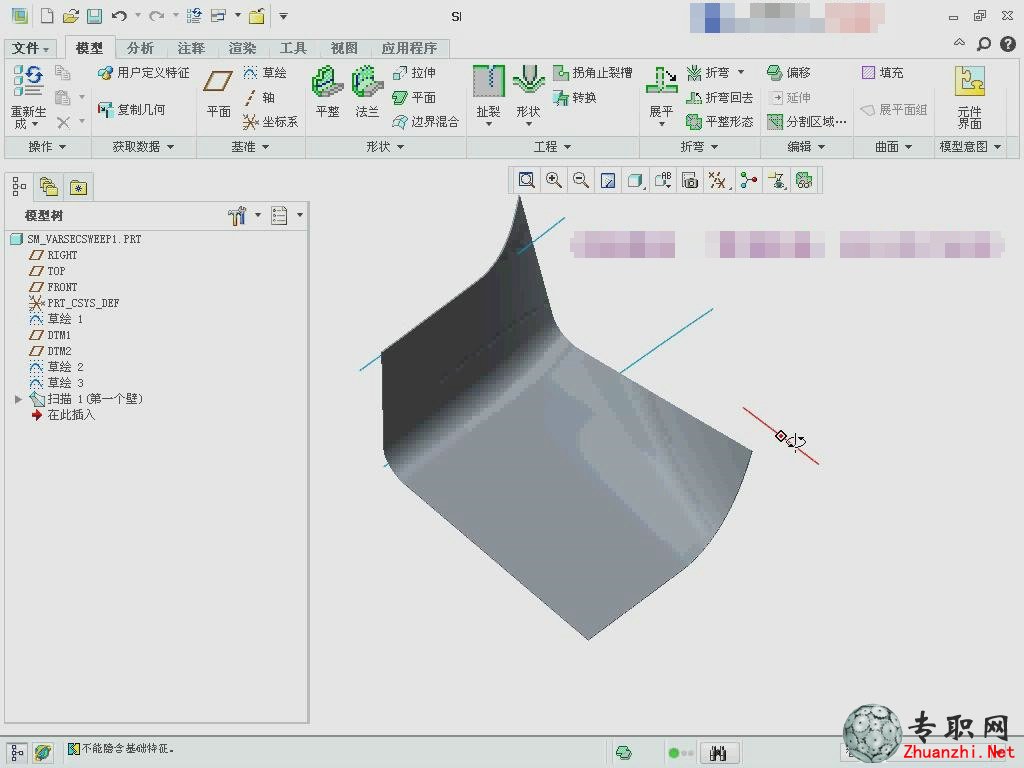1024x768 pixels.
Task: Insert a 坐标系 coordinate system
Action: click(270, 121)
